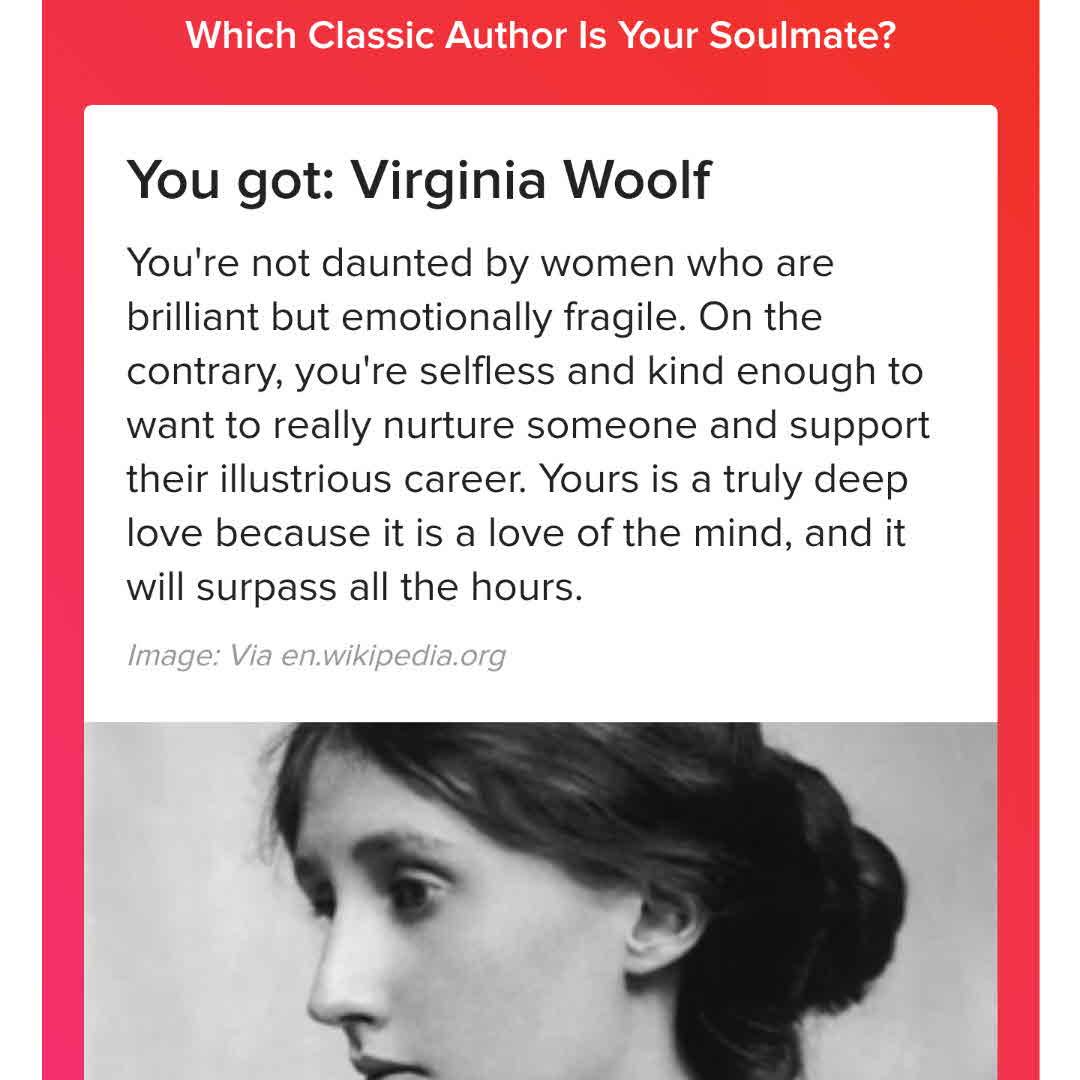This screenshot has width=1080, height=1080.
Task: Click the word 'Image:' in the photo credit
Action: point(172,657)
